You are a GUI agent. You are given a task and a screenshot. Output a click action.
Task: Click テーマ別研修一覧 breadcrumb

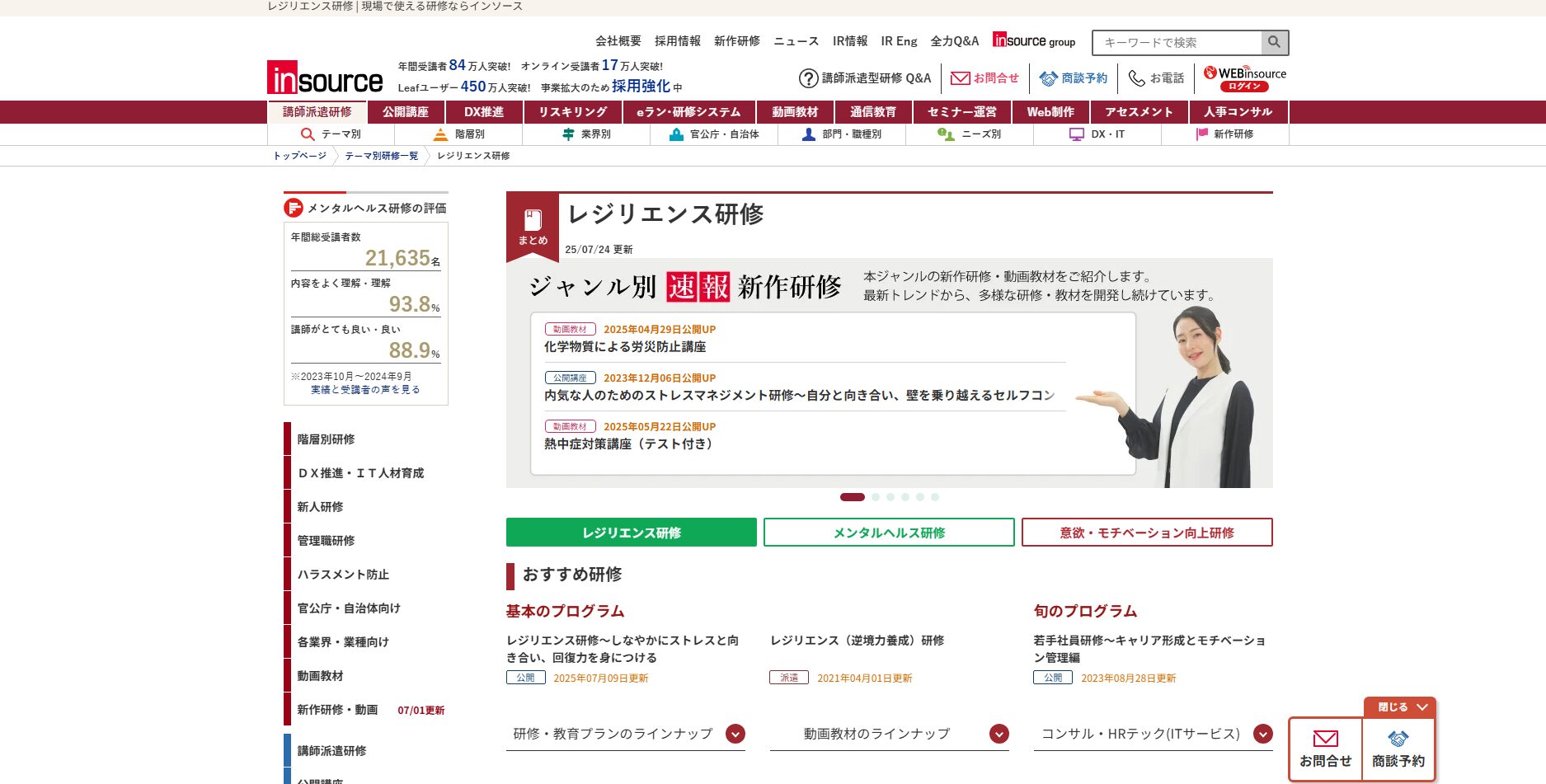[x=382, y=156]
